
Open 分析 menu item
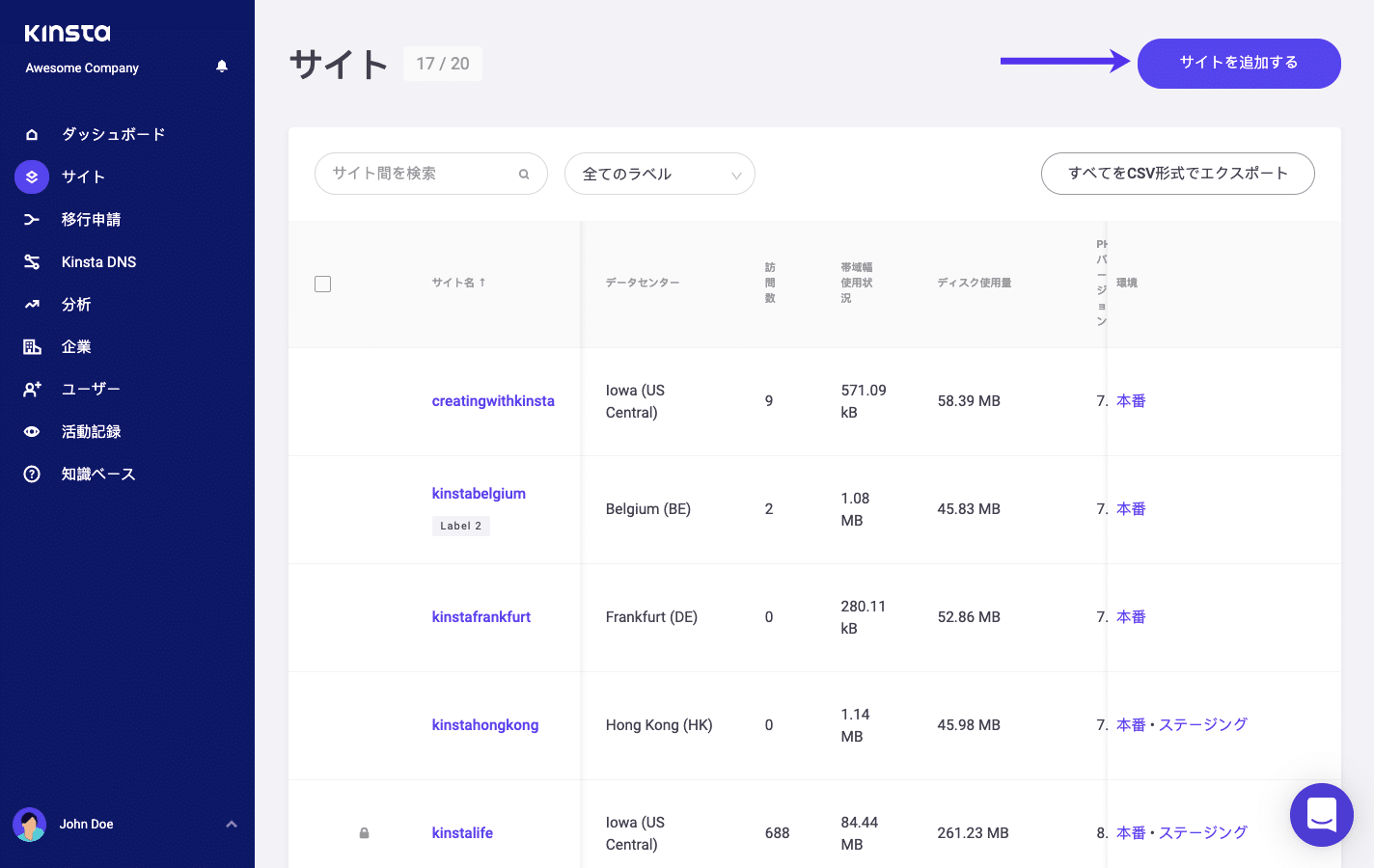[76, 304]
